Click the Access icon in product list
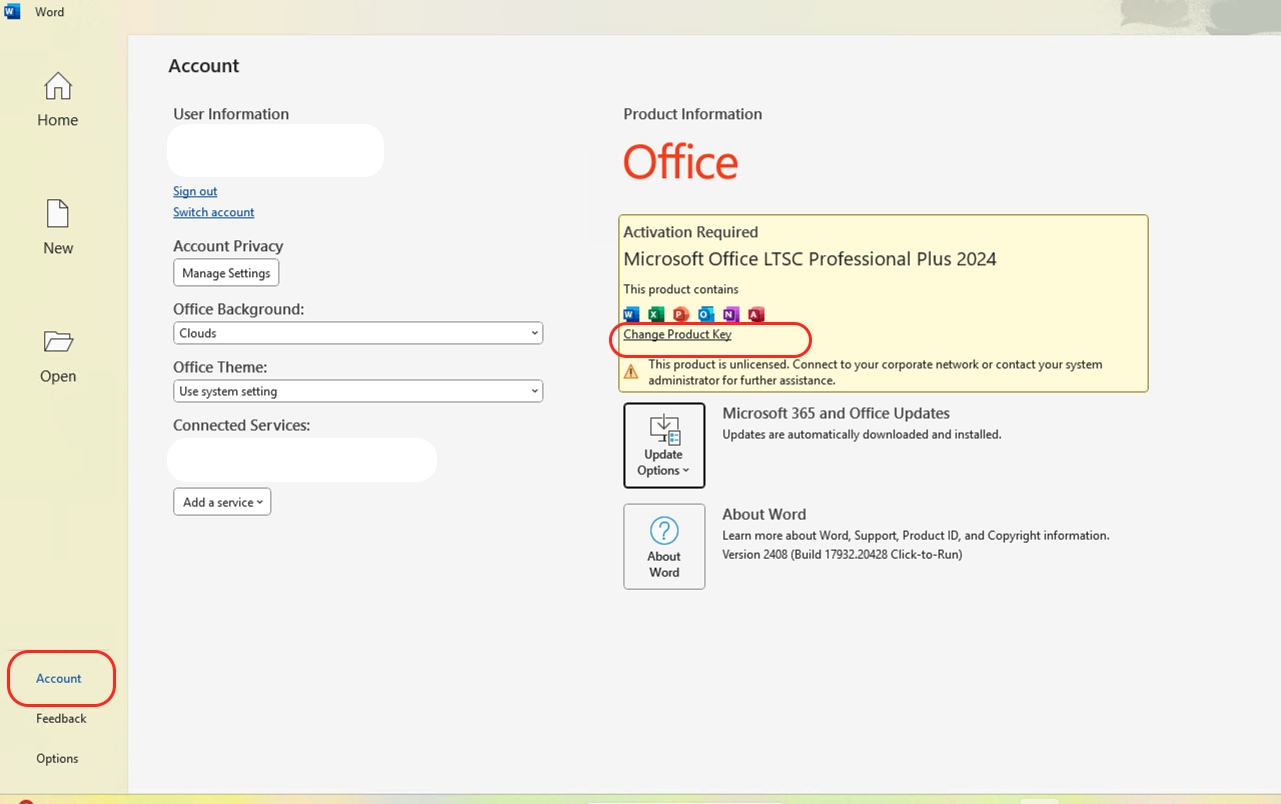The height and width of the screenshot is (804, 1281). (756, 314)
